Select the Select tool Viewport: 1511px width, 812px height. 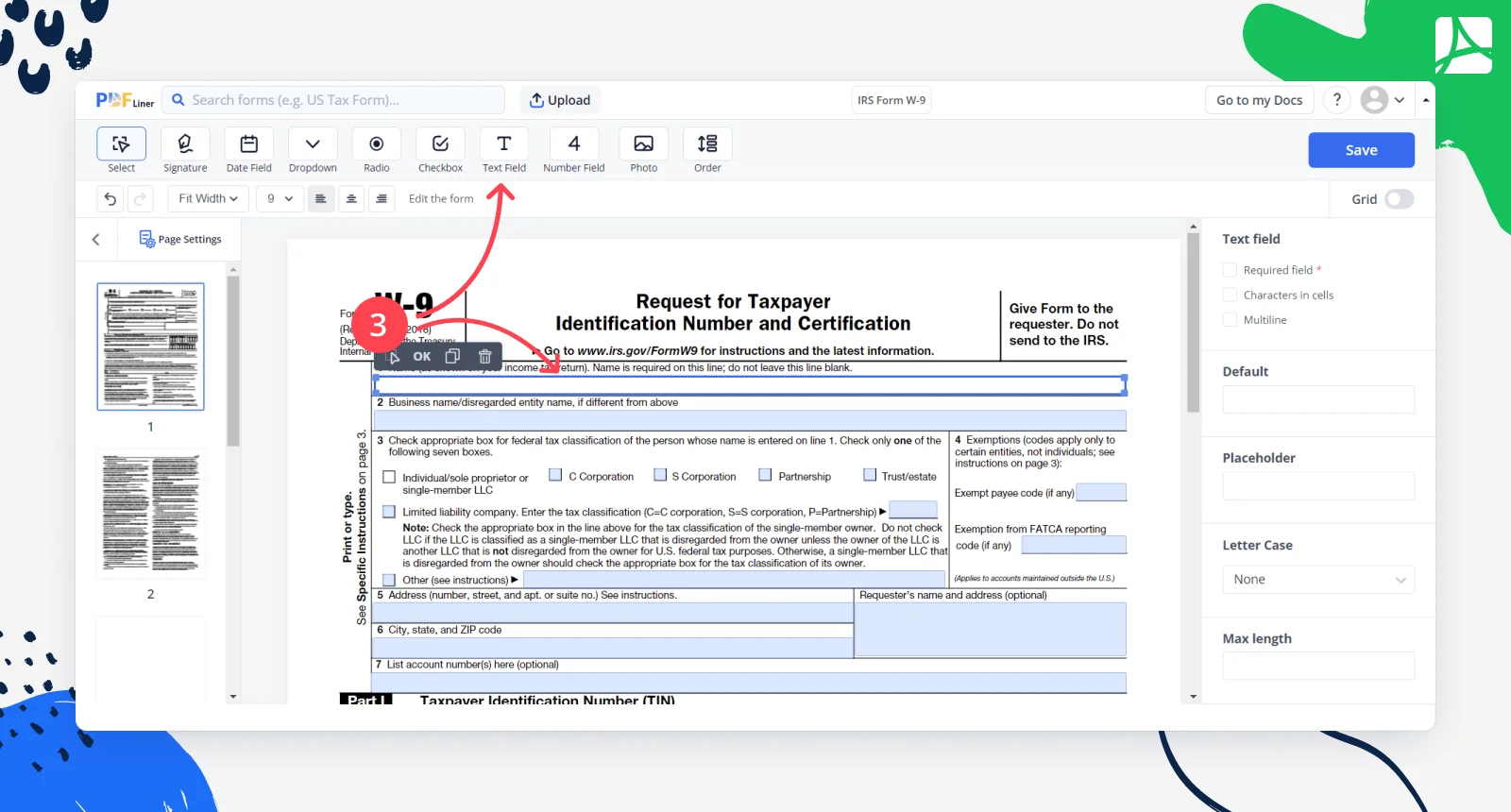pyautogui.click(x=121, y=151)
